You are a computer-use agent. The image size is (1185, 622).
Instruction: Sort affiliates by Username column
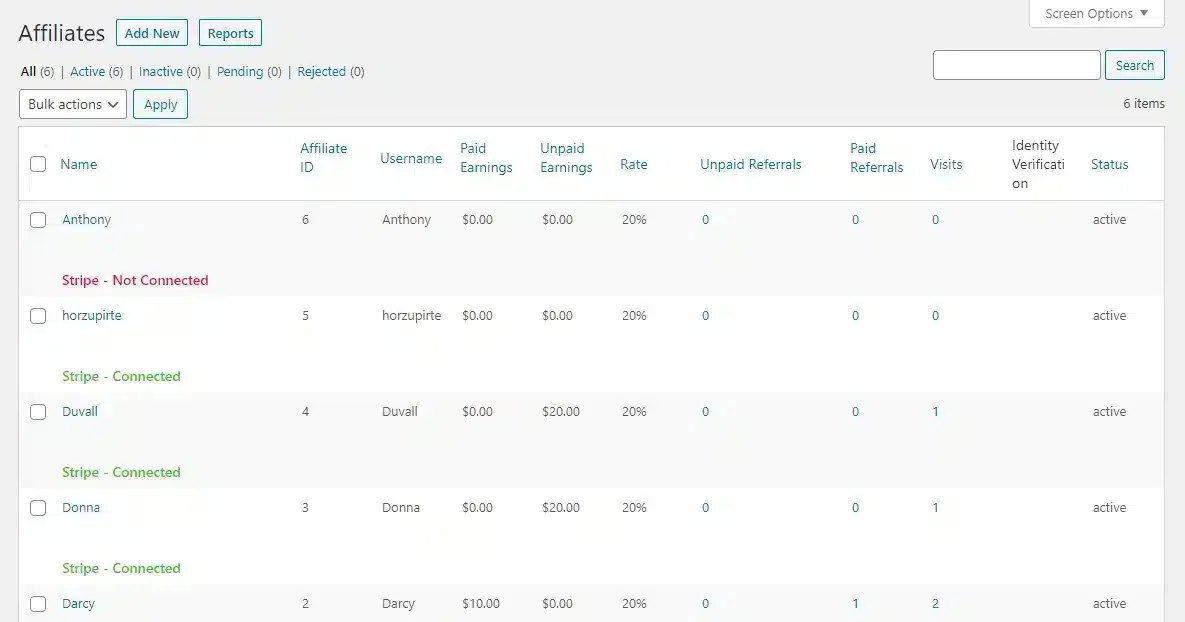tap(410, 158)
